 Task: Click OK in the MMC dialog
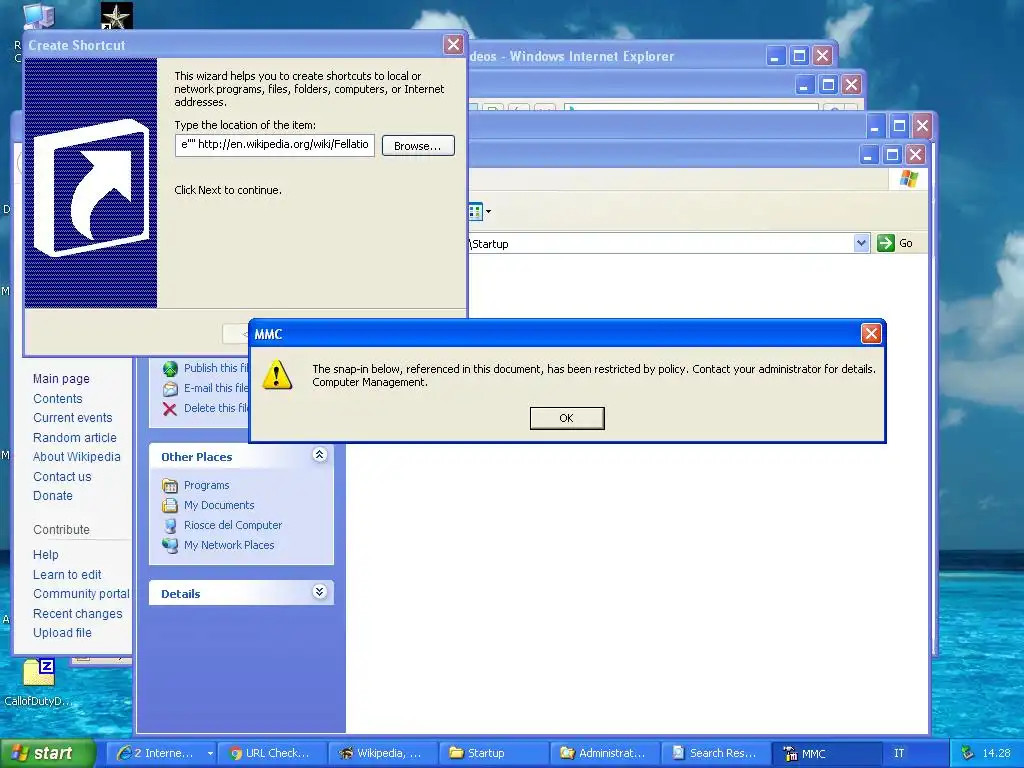[567, 418]
